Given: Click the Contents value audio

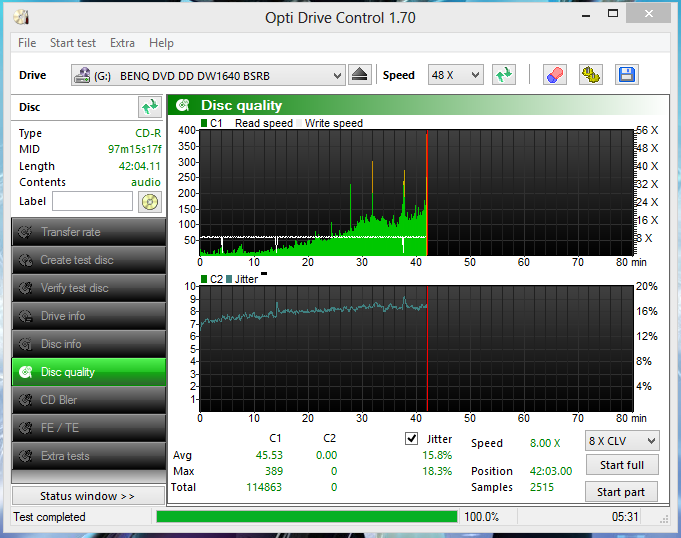Looking at the screenshot, I should (145, 182).
